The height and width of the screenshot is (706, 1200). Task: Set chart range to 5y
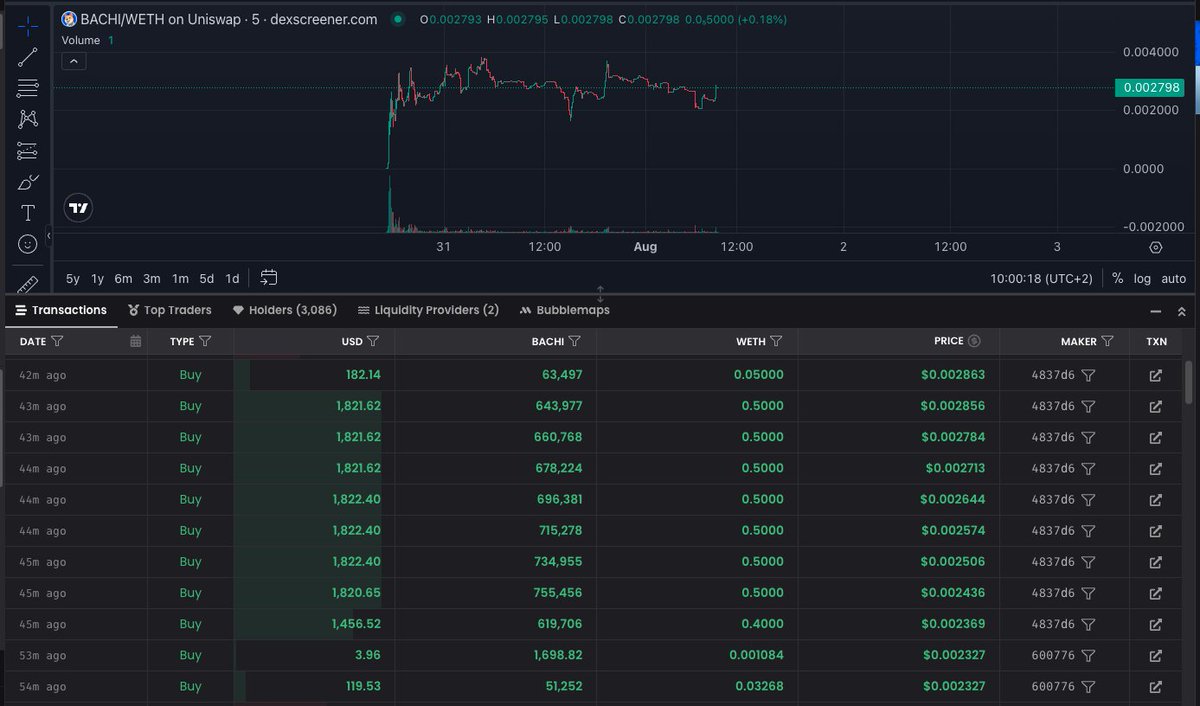click(x=73, y=278)
